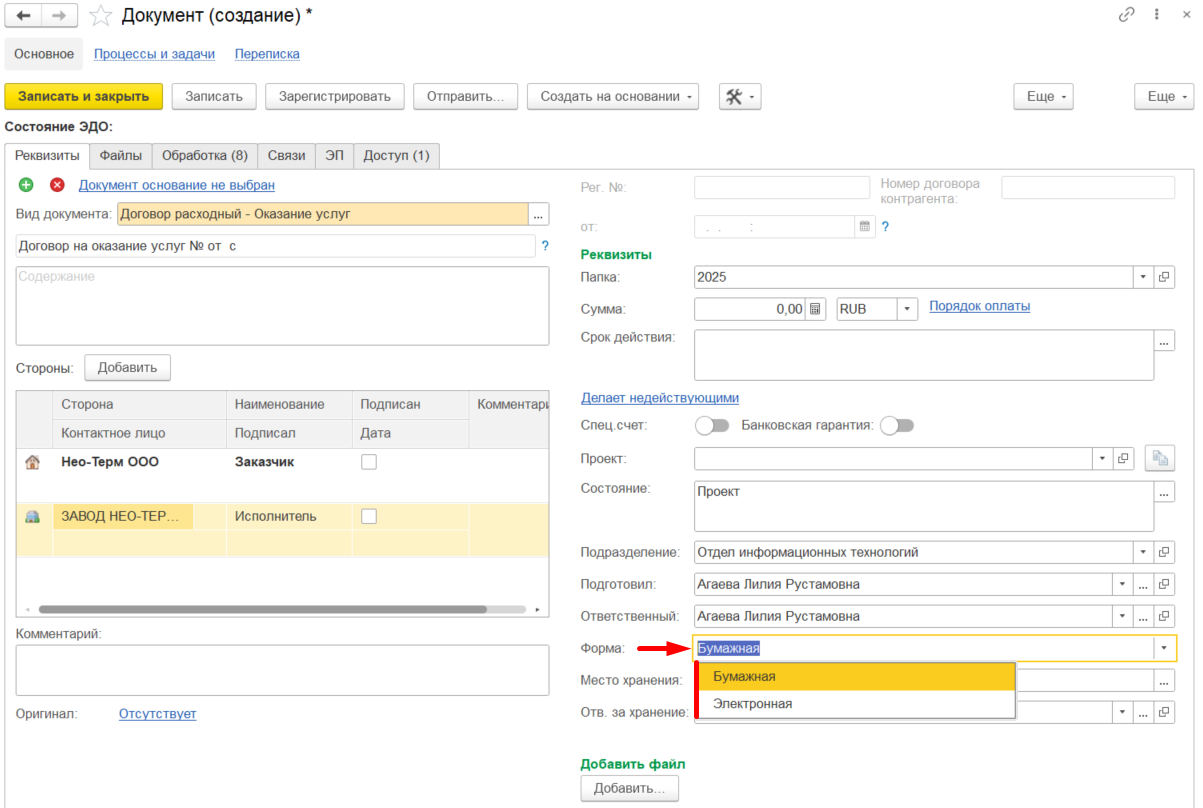The height and width of the screenshot is (808, 1203).
Task: Open the calendar picker for the от date
Action: point(865,227)
